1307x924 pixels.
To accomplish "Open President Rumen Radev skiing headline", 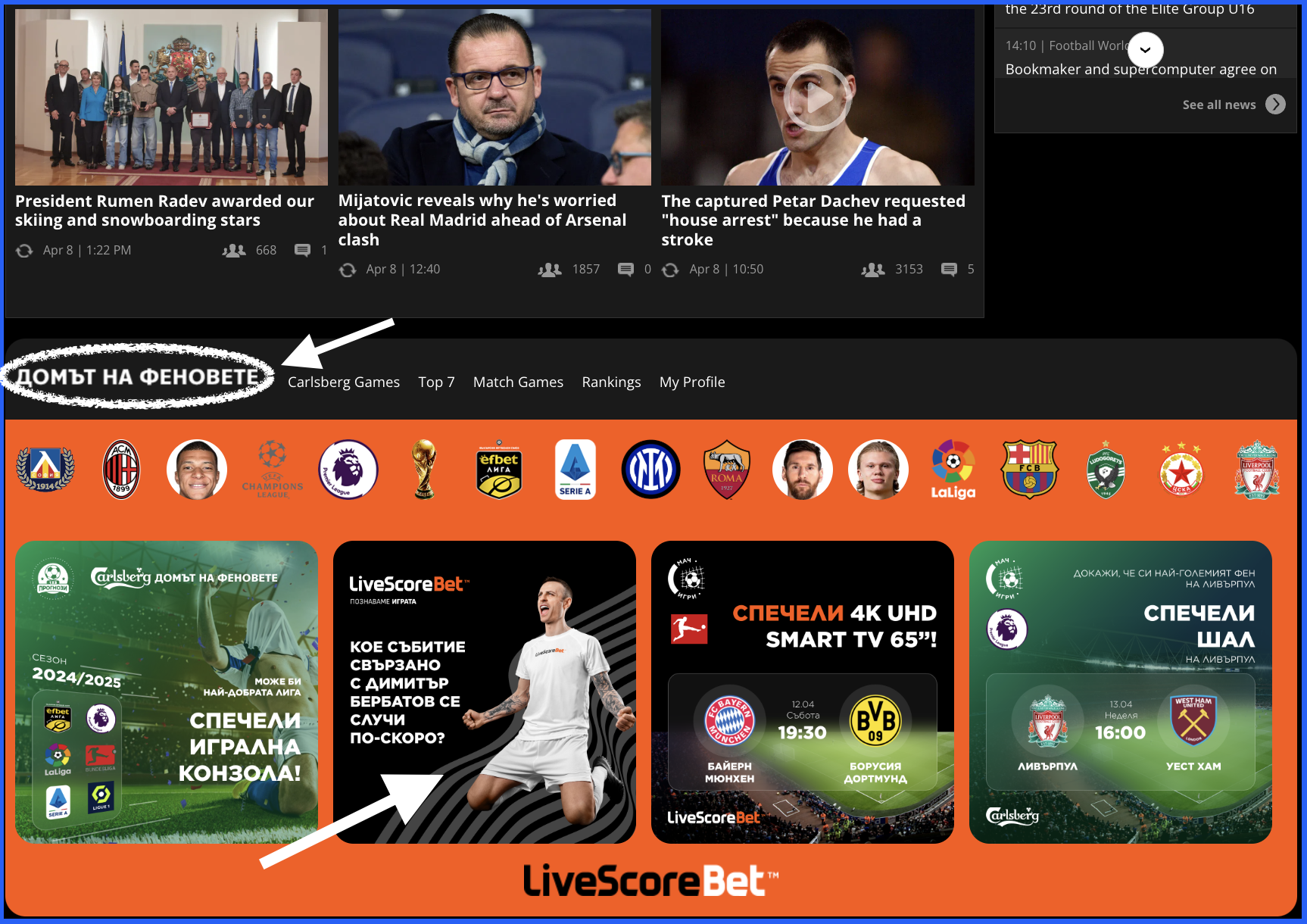I will click(x=164, y=211).
